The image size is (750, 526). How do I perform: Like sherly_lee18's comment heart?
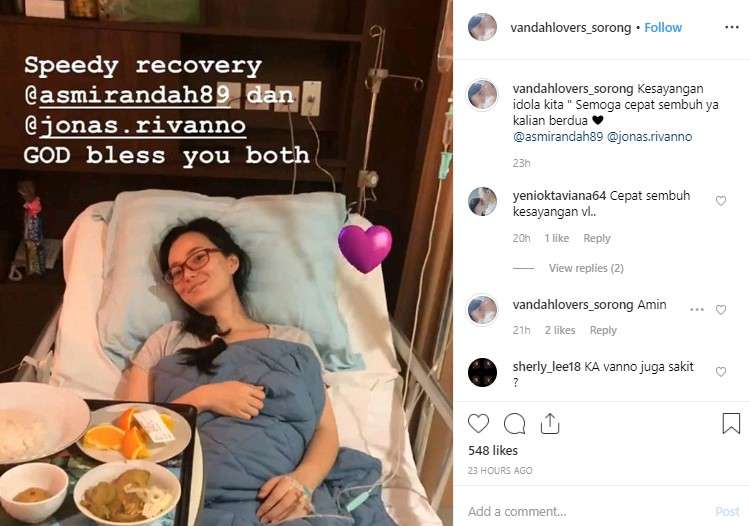720,372
